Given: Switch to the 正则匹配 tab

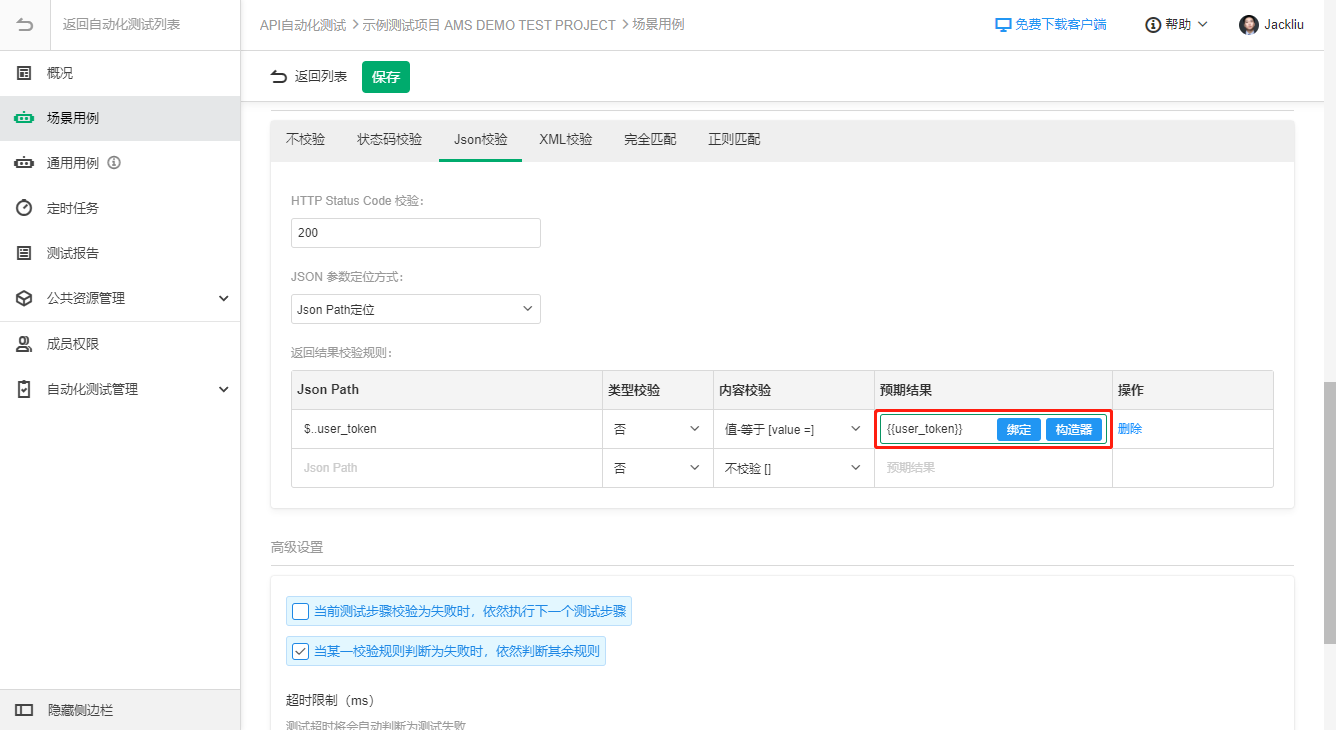Looking at the screenshot, I should tap(734, 140).
